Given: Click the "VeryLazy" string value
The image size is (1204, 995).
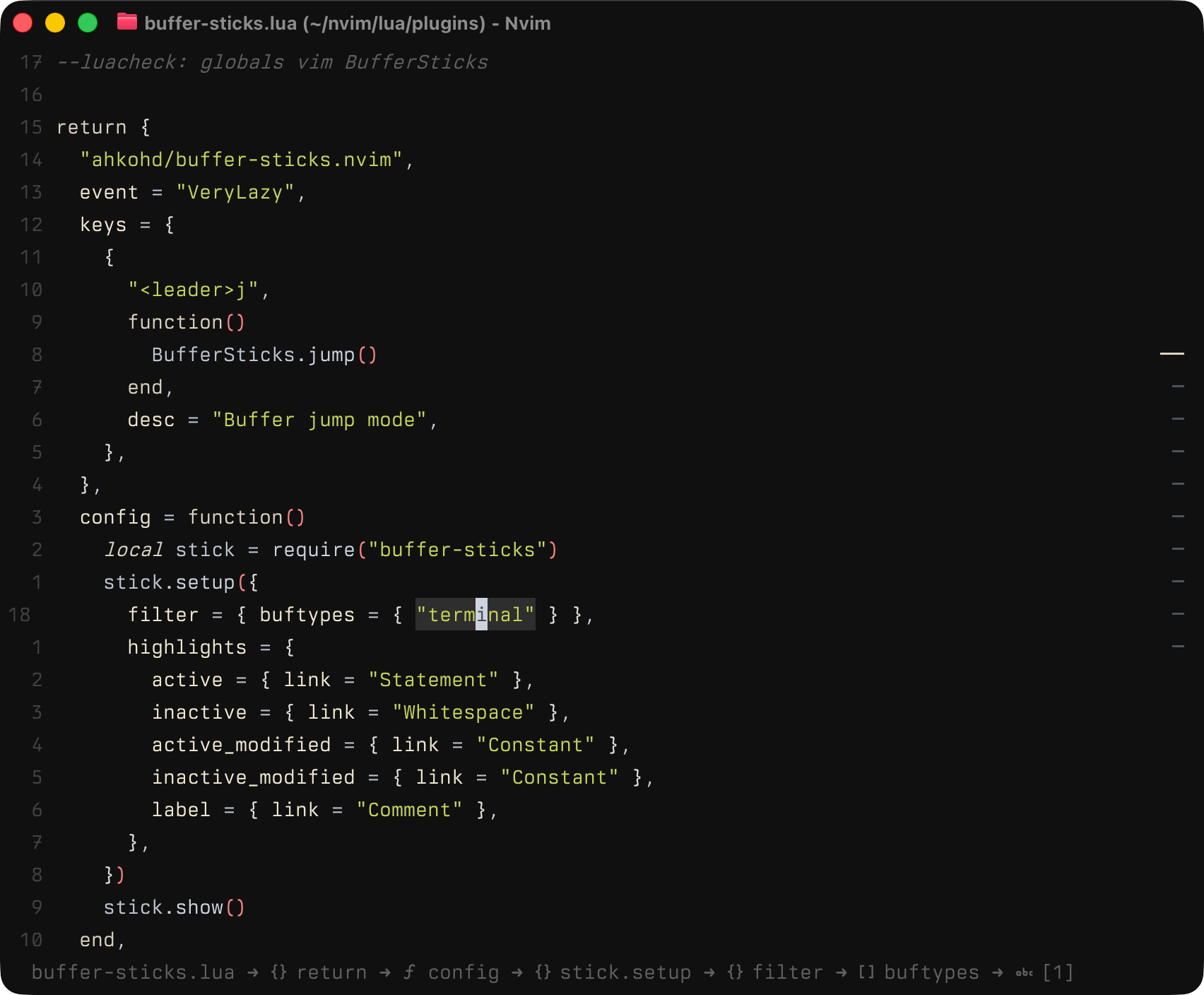Looking at the screenshot, I should pyautogui.click(x=235, y=192).
